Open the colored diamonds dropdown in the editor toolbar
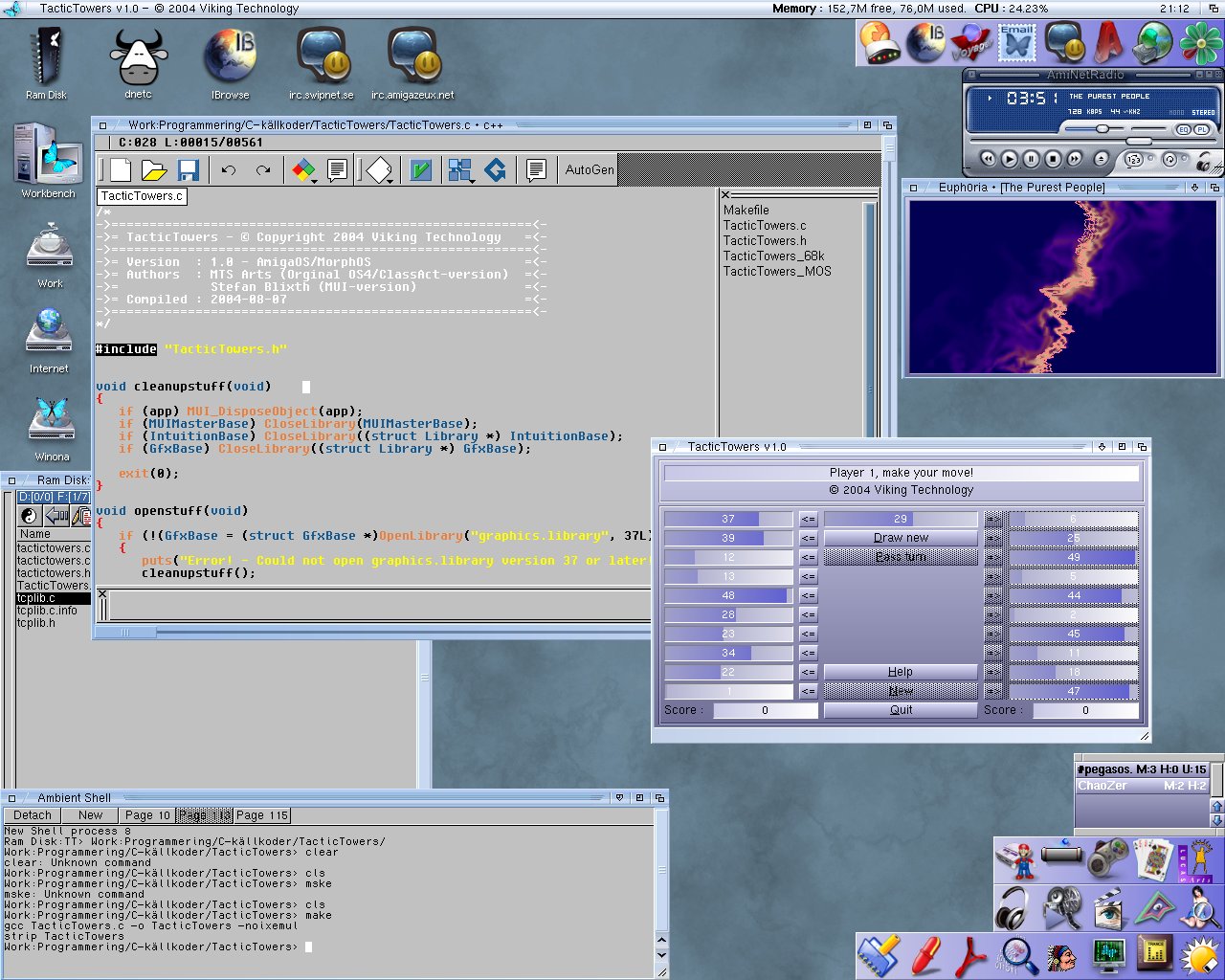This screenshot has width=1225, height=980. pyautogui.click(x=304, y=170)
